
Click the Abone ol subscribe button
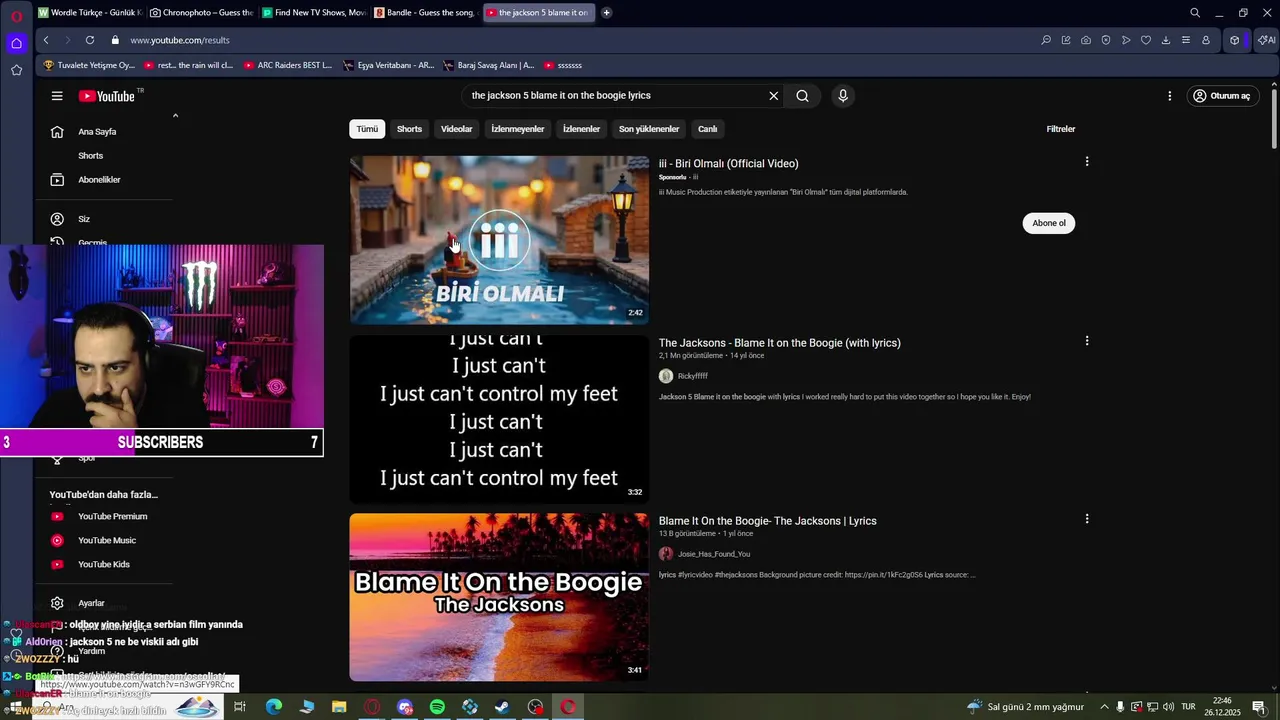click(x=1049, y=223)
